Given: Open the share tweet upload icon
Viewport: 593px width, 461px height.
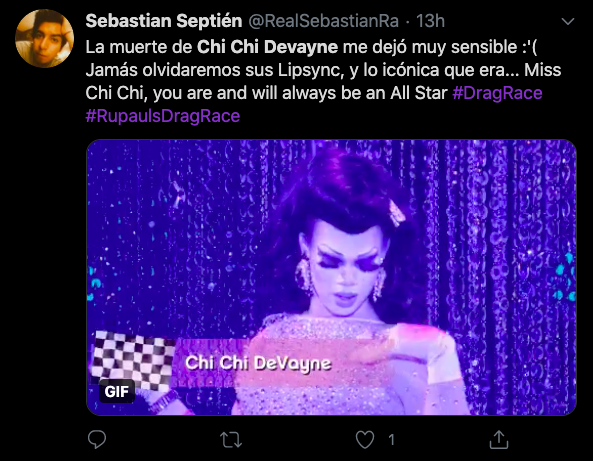Looking at the screenshot, I should point(499,439).
